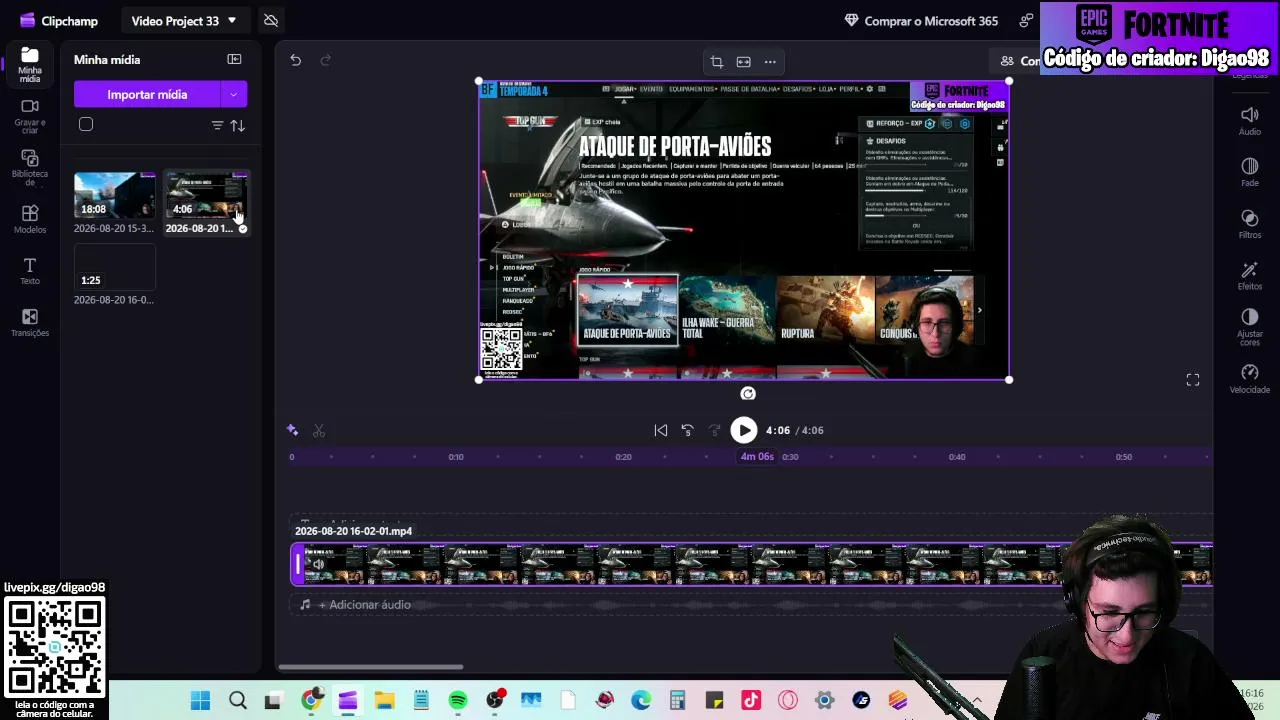
Task: Click the fit to frame icon
Action: 744,62
